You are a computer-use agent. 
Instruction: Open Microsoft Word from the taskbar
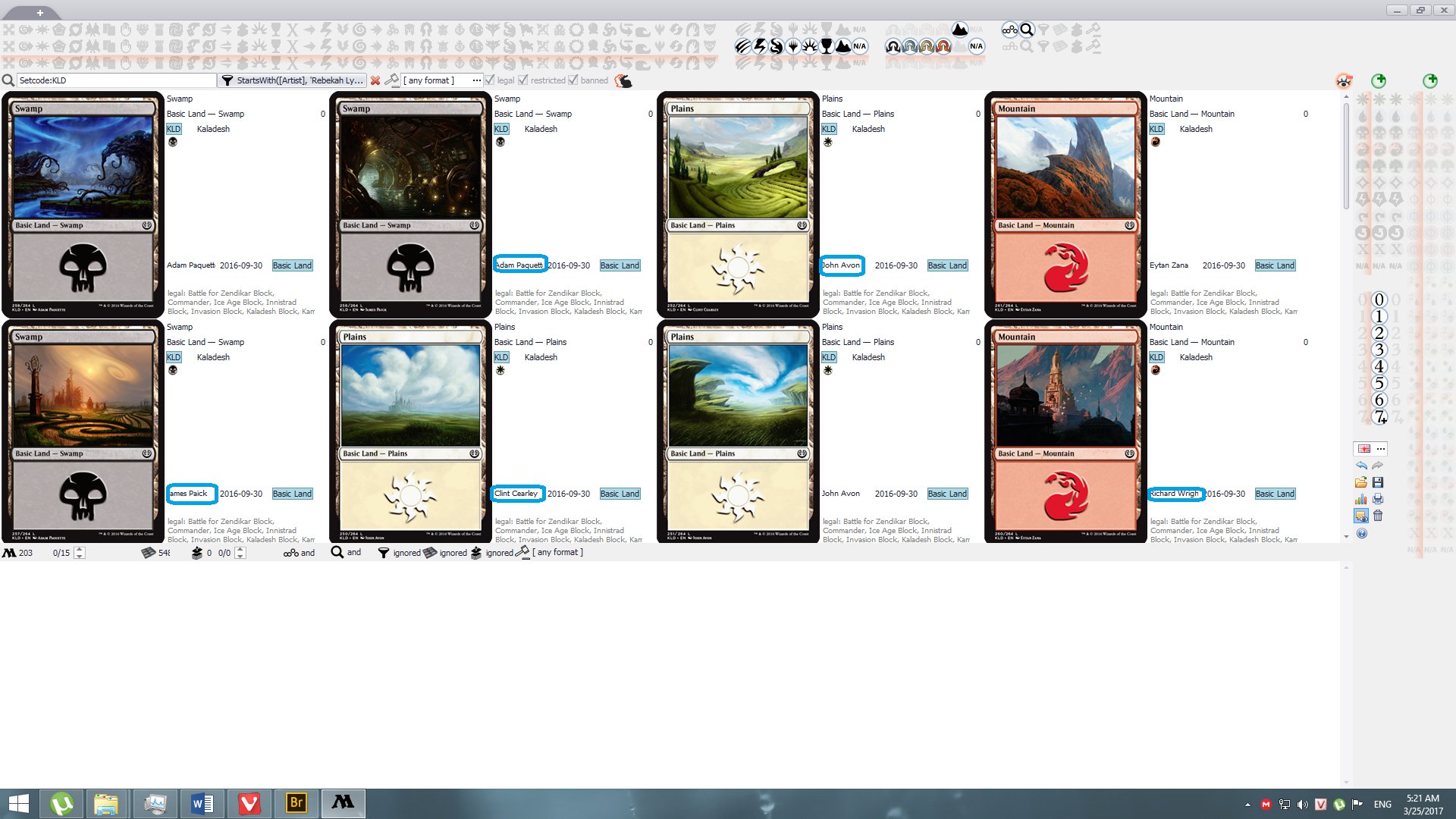pyautogui.click(x=202, y=803)
